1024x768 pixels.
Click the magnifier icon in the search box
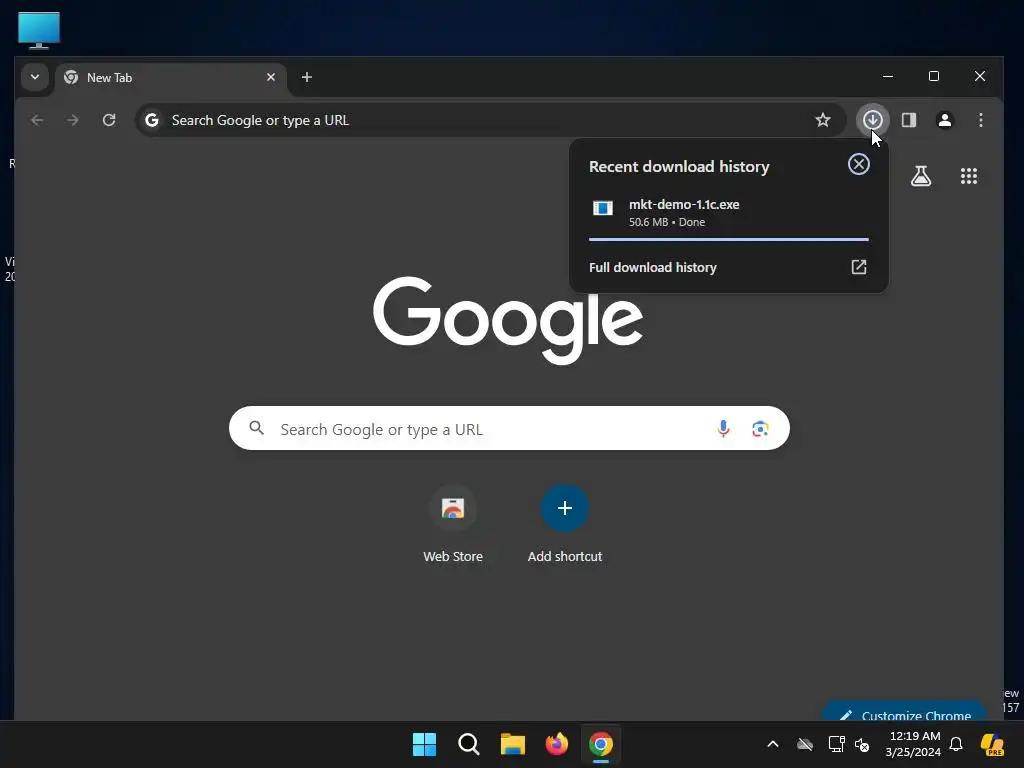(257, 428)
